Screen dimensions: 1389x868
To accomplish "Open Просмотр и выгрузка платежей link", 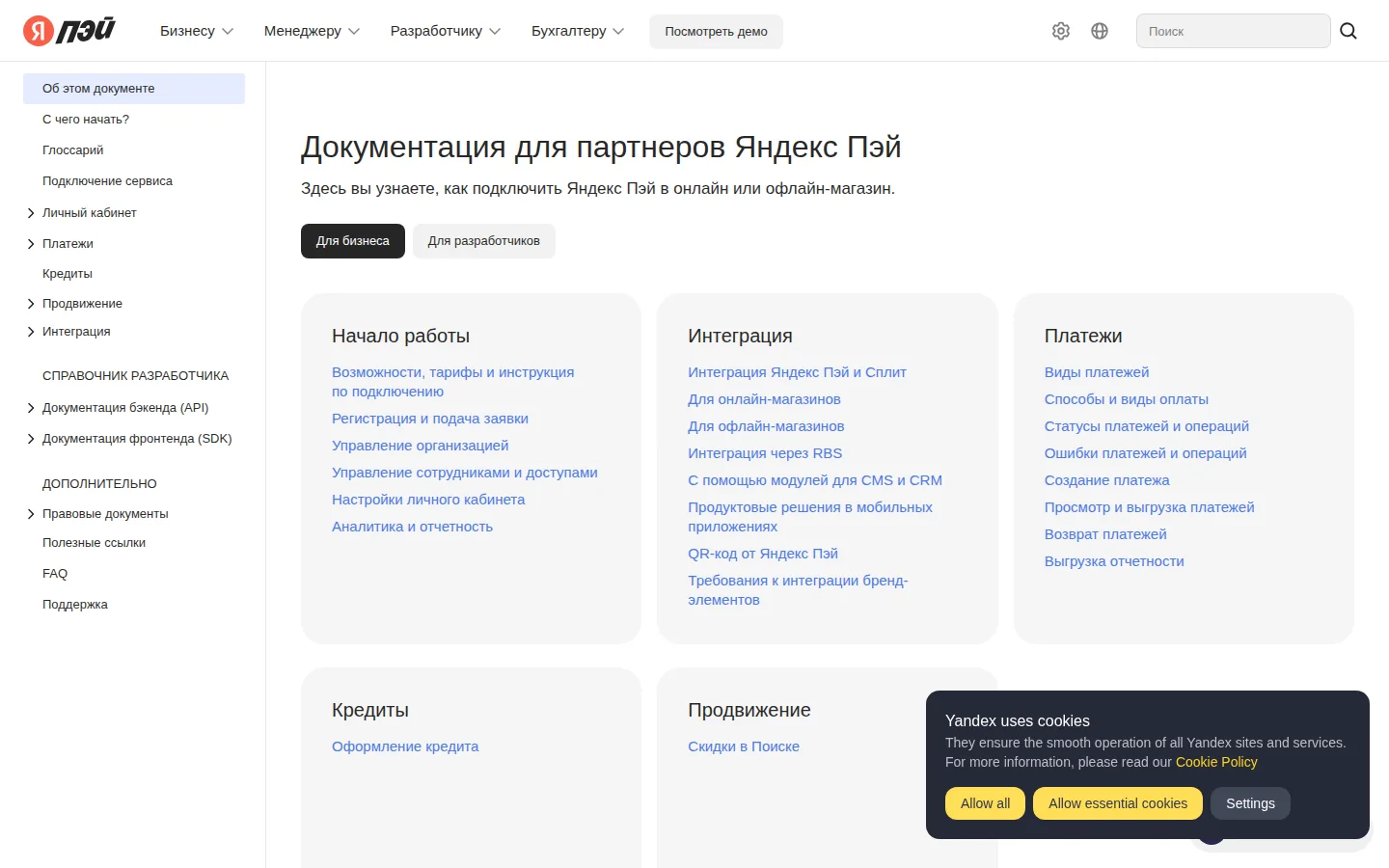I will coord(1150,507).
